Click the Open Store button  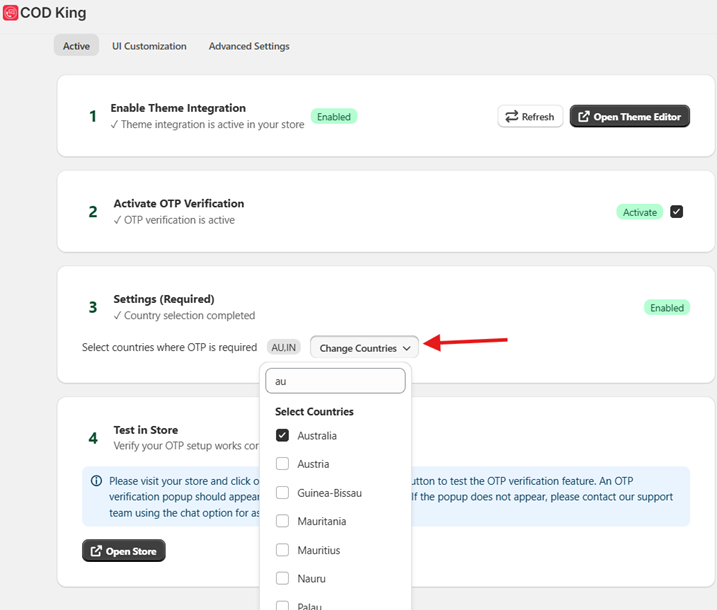click(123, 551)
